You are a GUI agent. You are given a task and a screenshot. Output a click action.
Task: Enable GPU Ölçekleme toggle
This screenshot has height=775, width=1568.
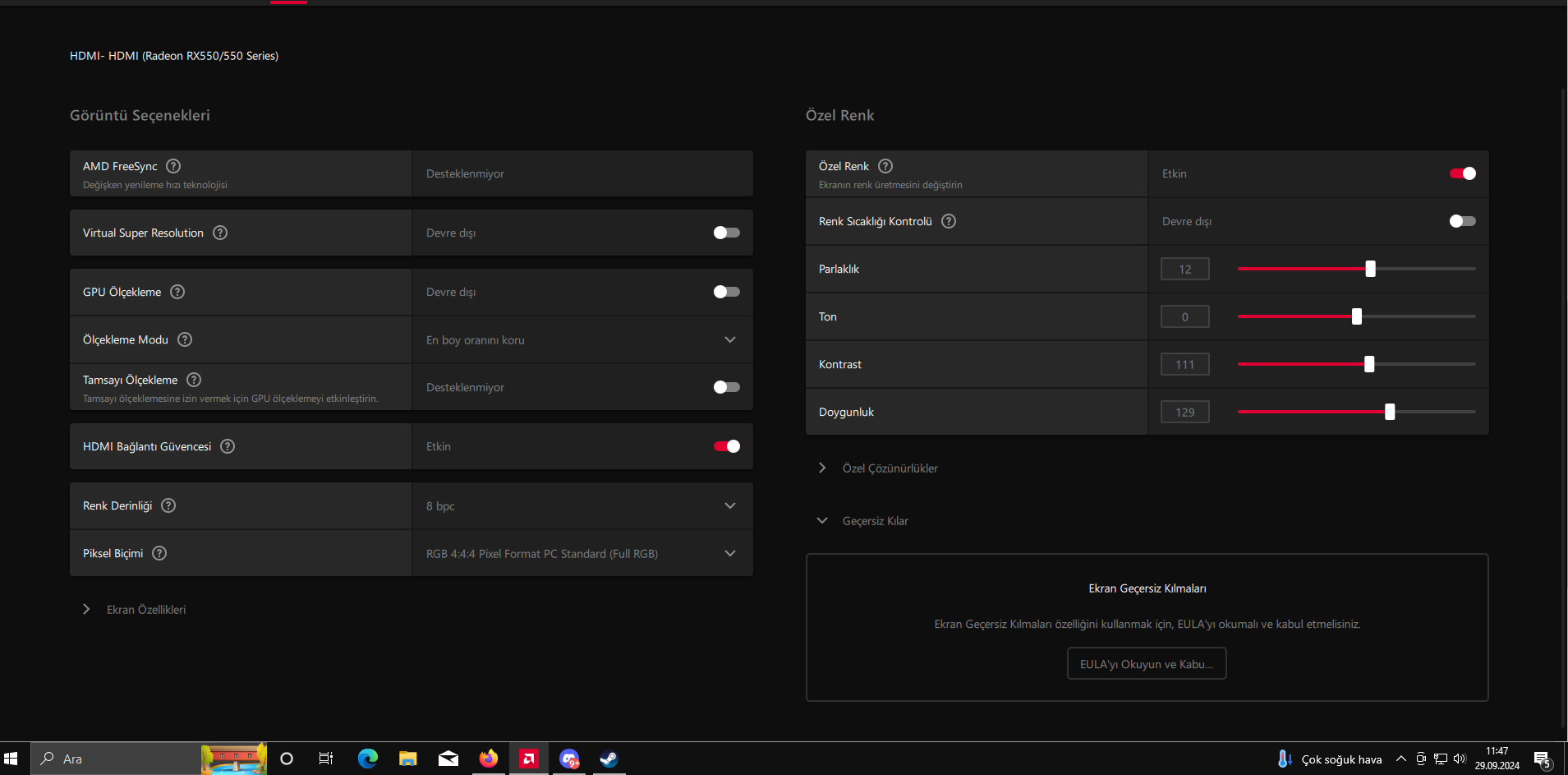[726, 292]
